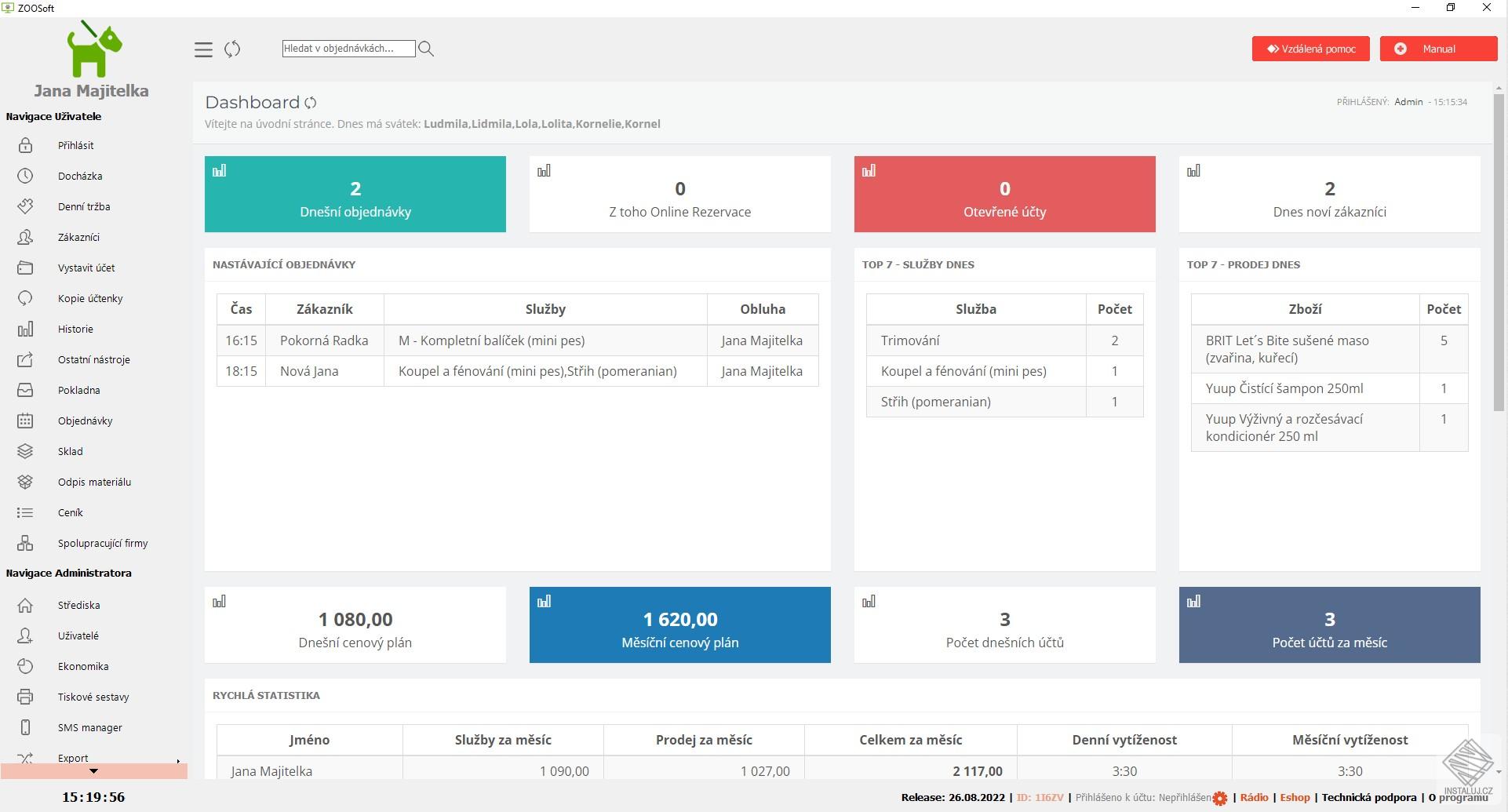Click the settings gear in status bar

[1220, 798]
